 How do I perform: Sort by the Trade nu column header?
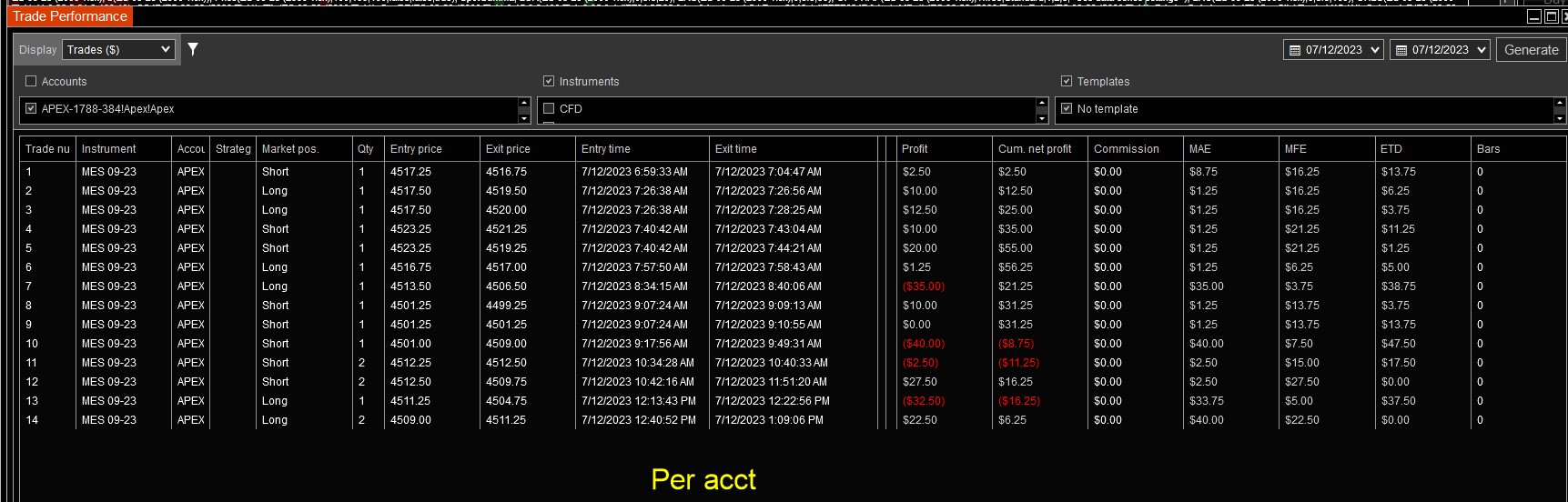pyautogui.click(x=47, y=149)
